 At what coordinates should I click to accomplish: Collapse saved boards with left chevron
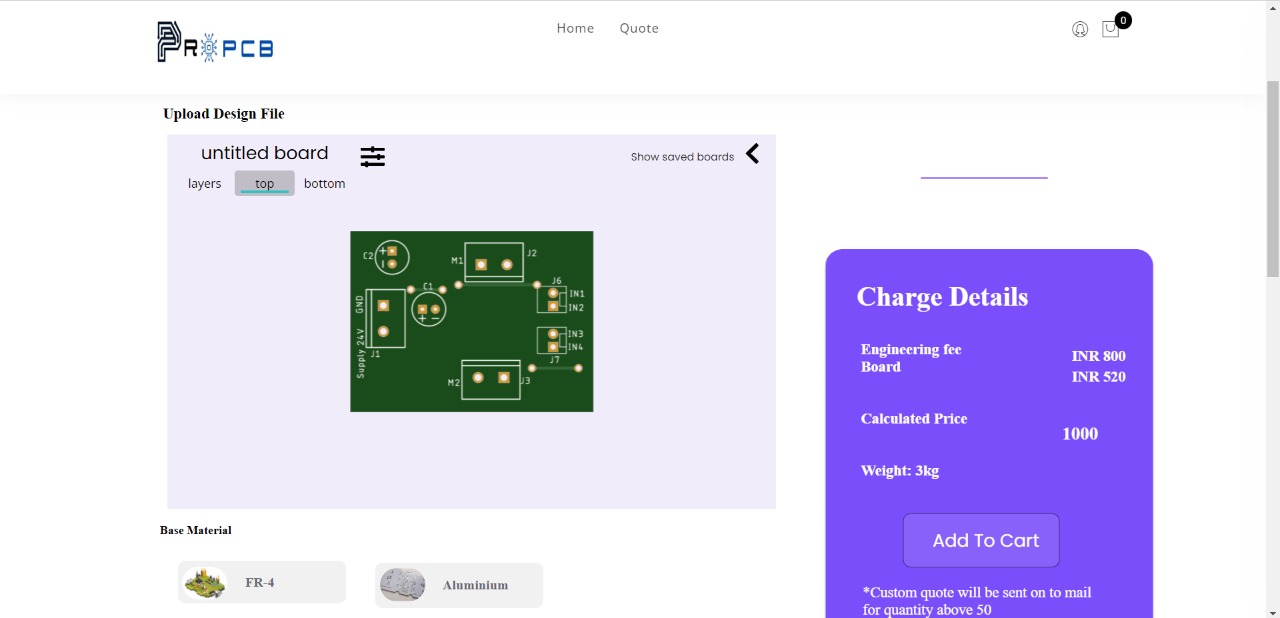[752, 153]
